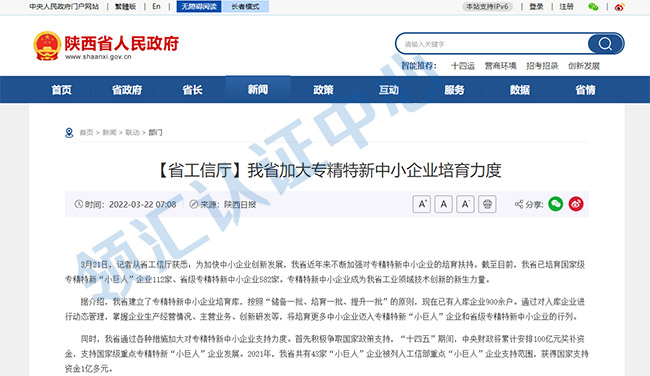Open the 数据 navigation tab
Viewport: 650px width, 376px height.
[520, 90]
